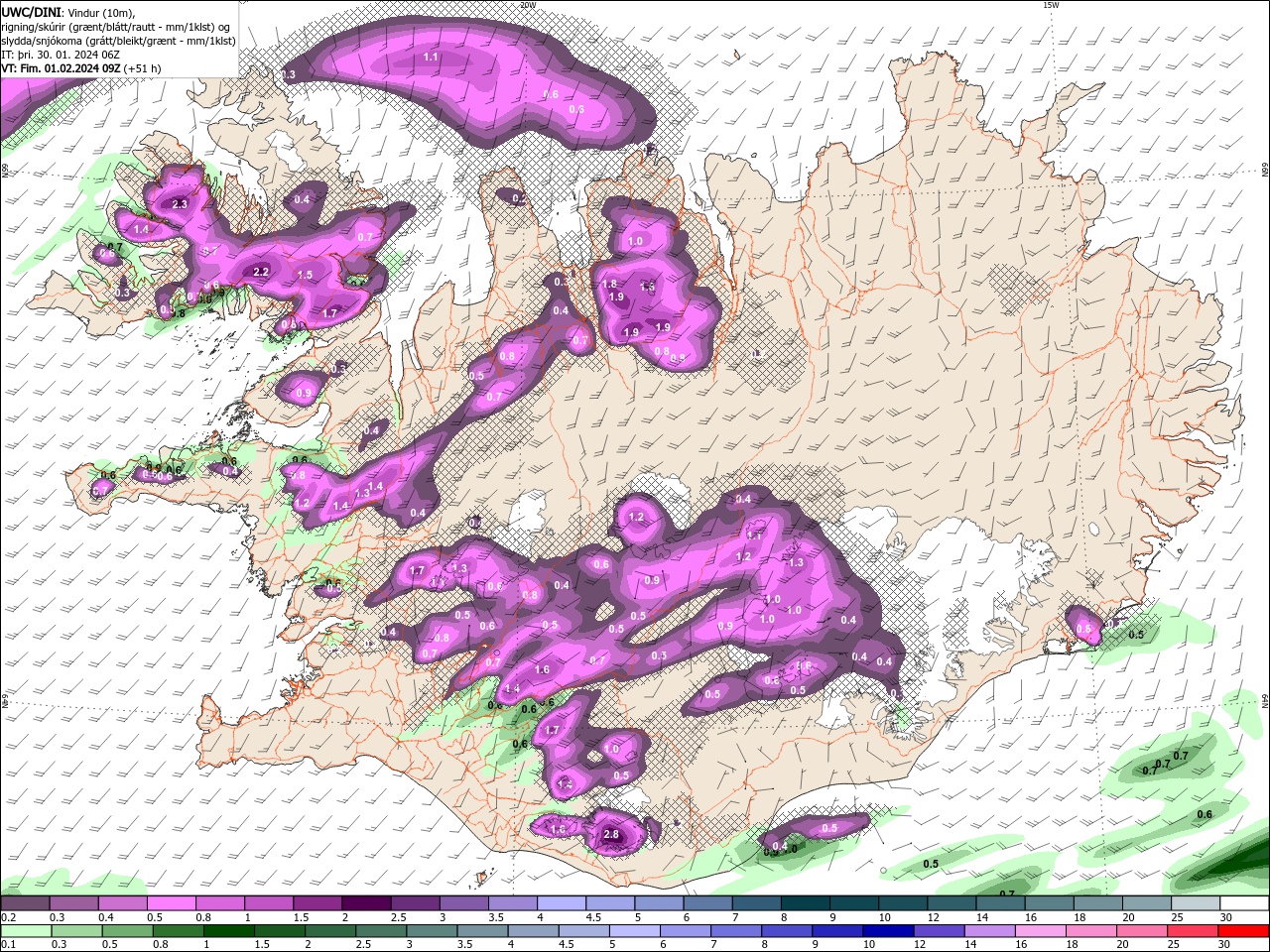This screenshot has height=952, width=1270.
Task: Select the dark purple 2 swatch, upper legend row
Action: (365, 903)
